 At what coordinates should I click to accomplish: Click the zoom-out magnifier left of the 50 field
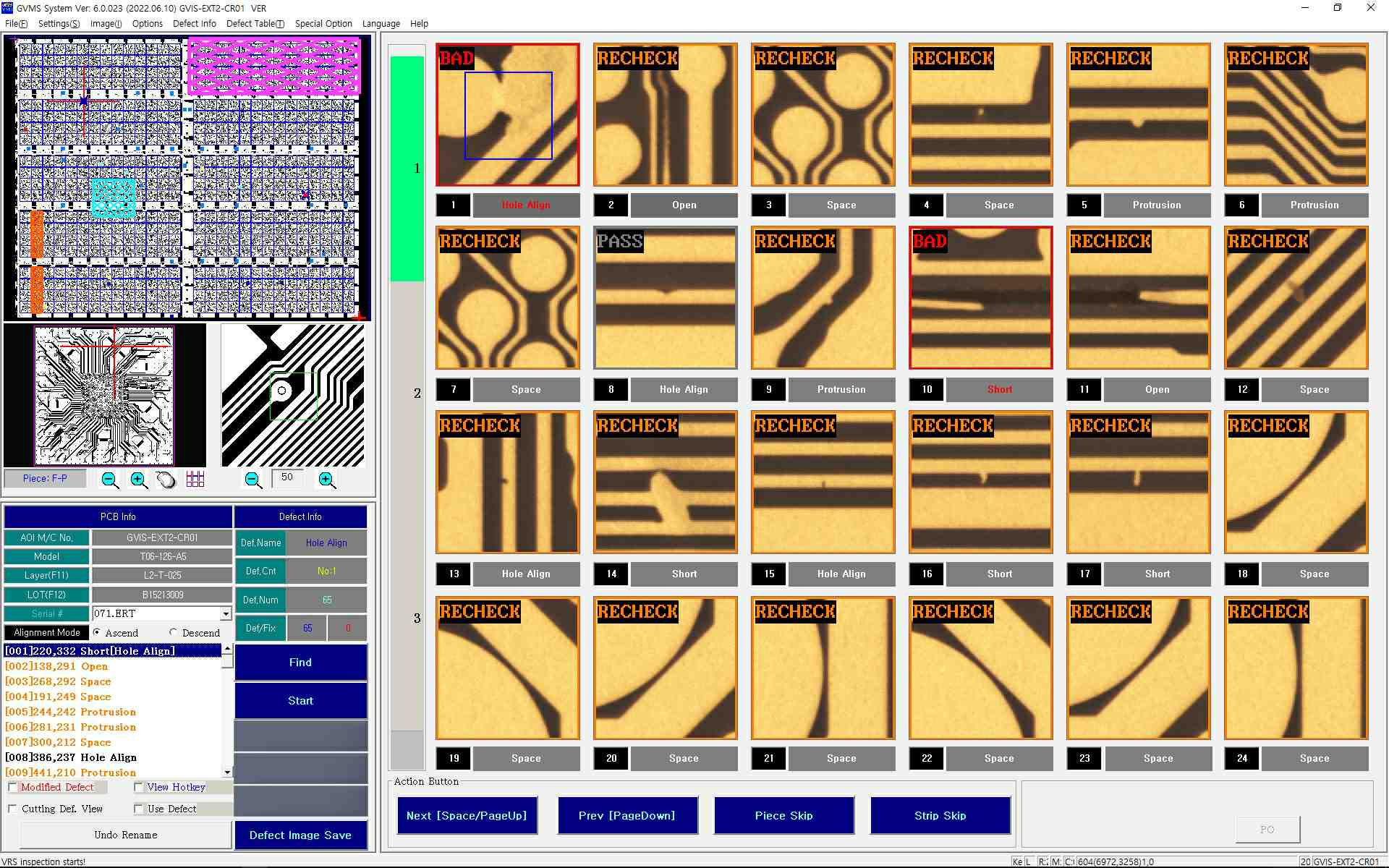click(x=253, y=480)
